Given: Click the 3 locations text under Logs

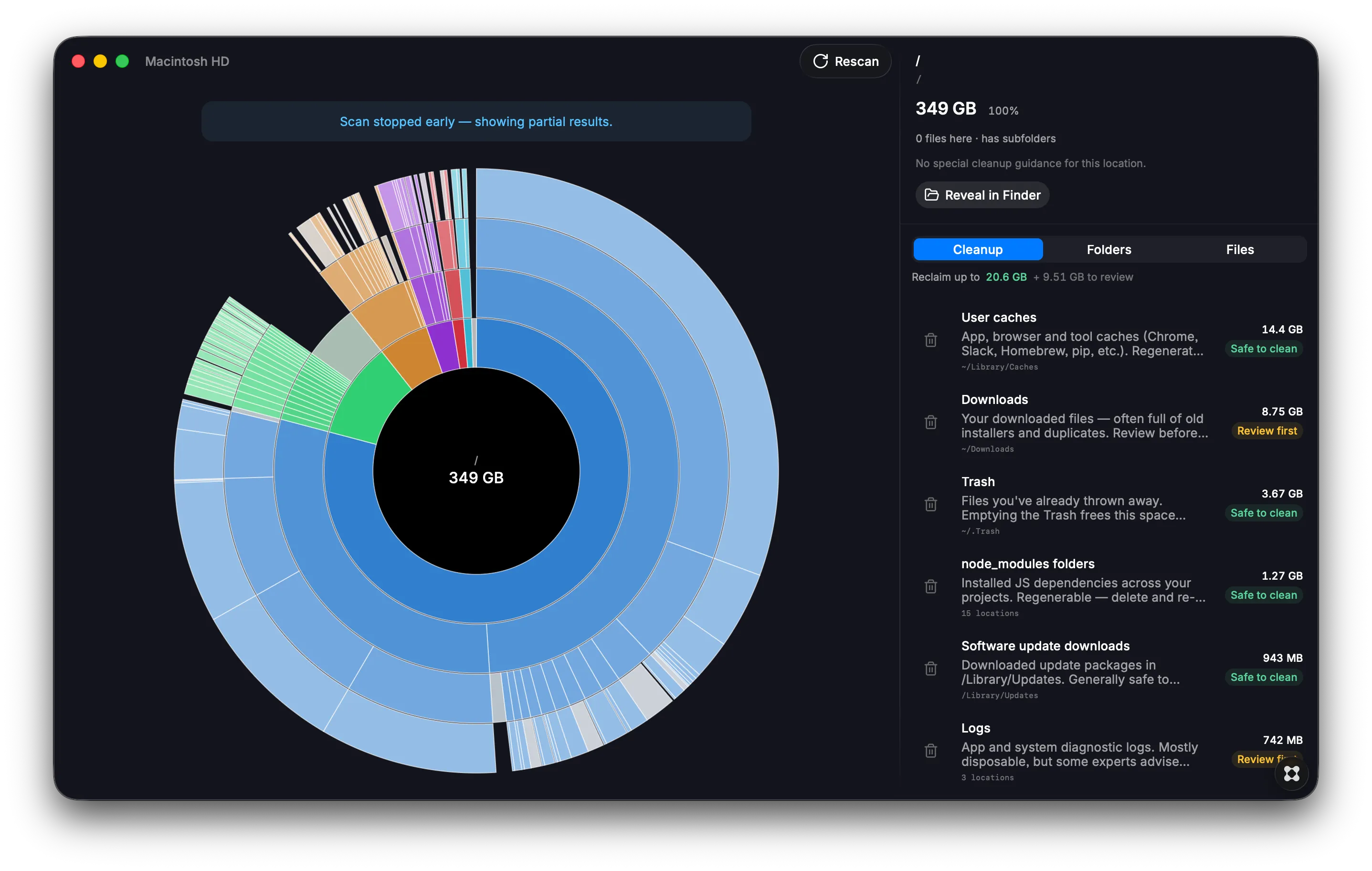Looking at the screenshot, I should [x=987, y=777].
